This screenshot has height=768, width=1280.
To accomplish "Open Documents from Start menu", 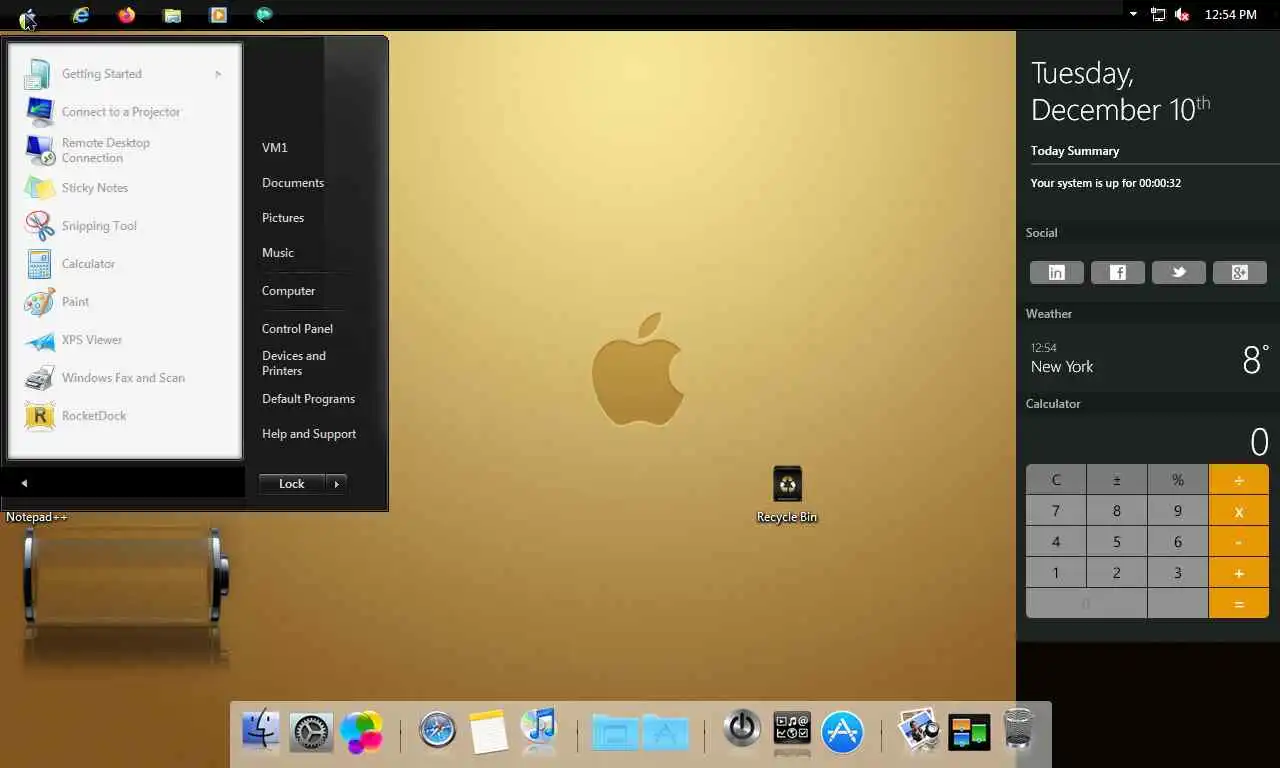I will click(293, 183).
